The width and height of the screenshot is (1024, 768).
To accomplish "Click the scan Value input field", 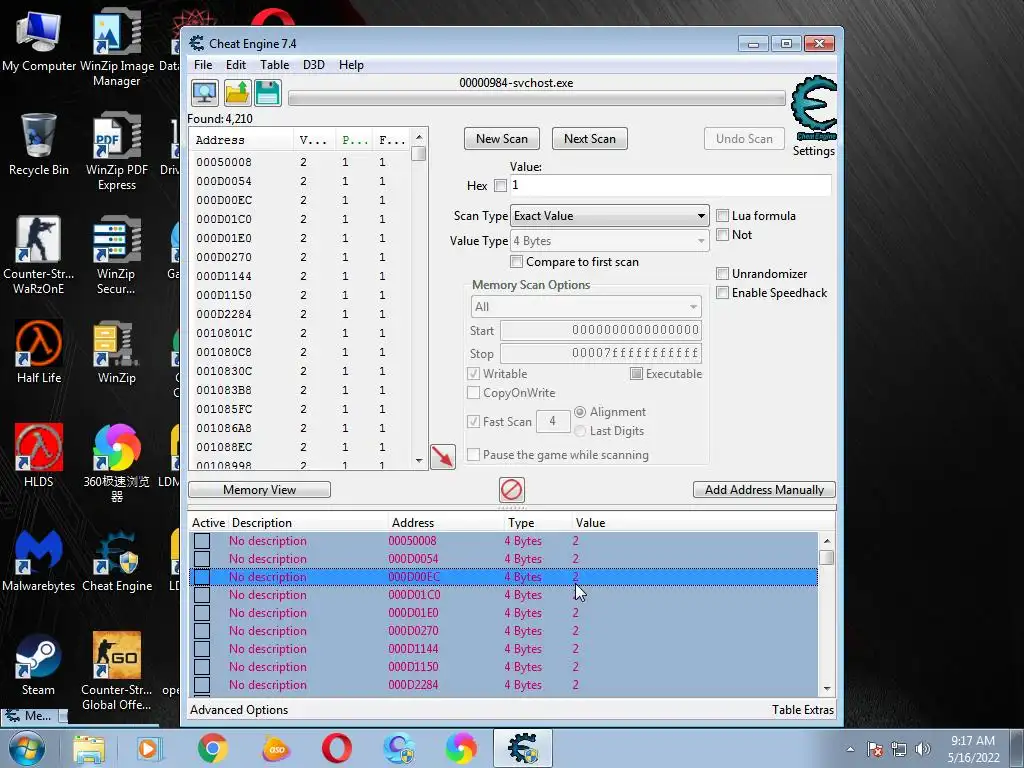I will tap(670, 185).
